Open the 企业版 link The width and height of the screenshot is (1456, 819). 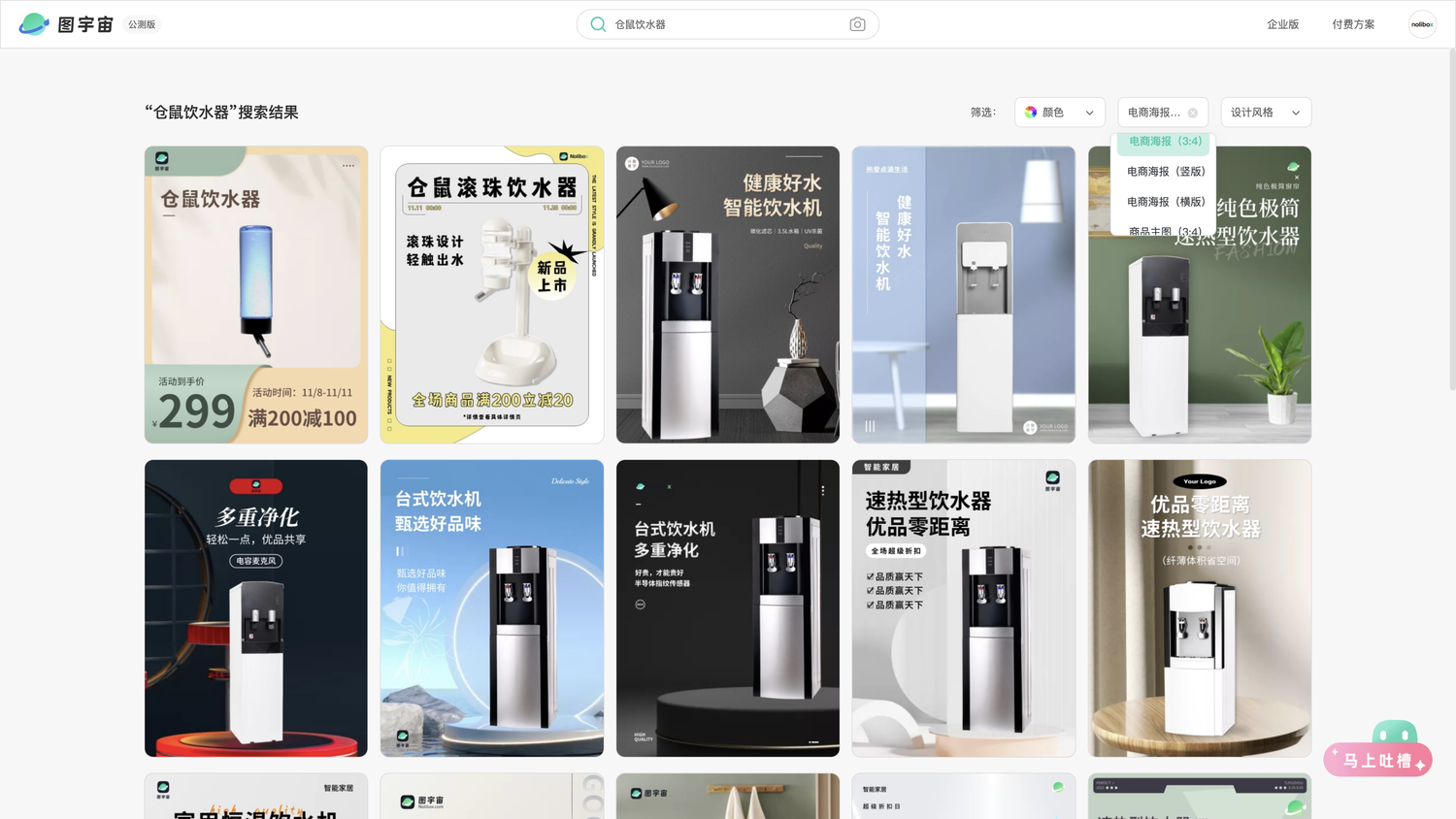1282,24
